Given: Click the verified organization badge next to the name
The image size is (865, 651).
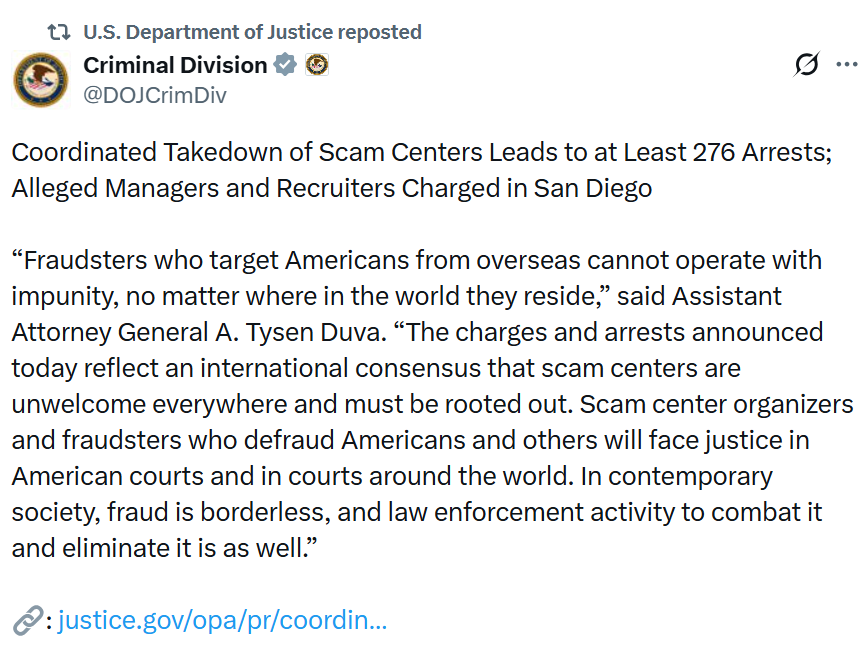Looking at the screenshot, I should [x=286, y=64].
